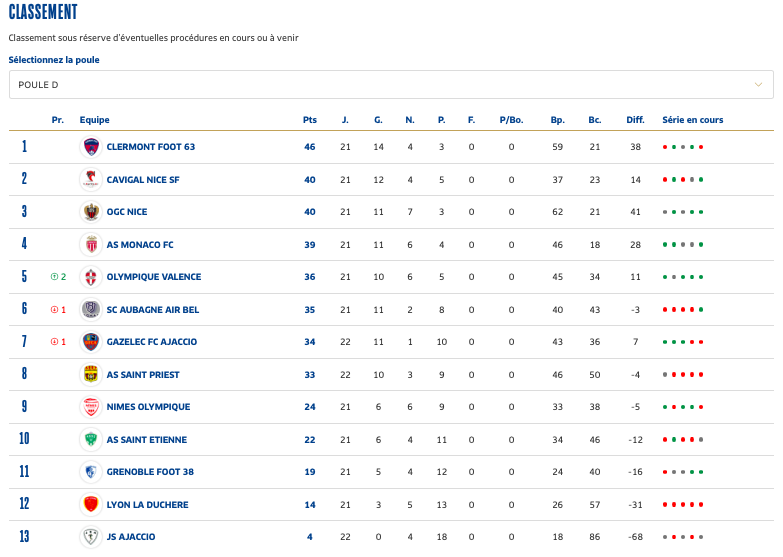Click the Diff. column header

click(x=635, y=120)
